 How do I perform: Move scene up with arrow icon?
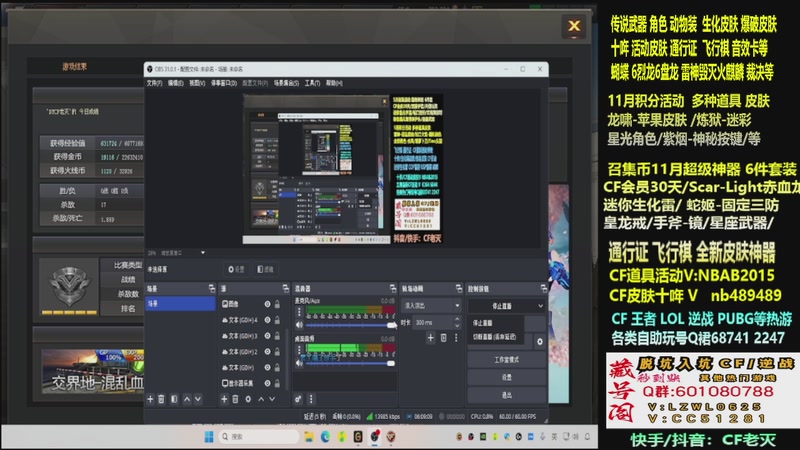click(187, 399)
